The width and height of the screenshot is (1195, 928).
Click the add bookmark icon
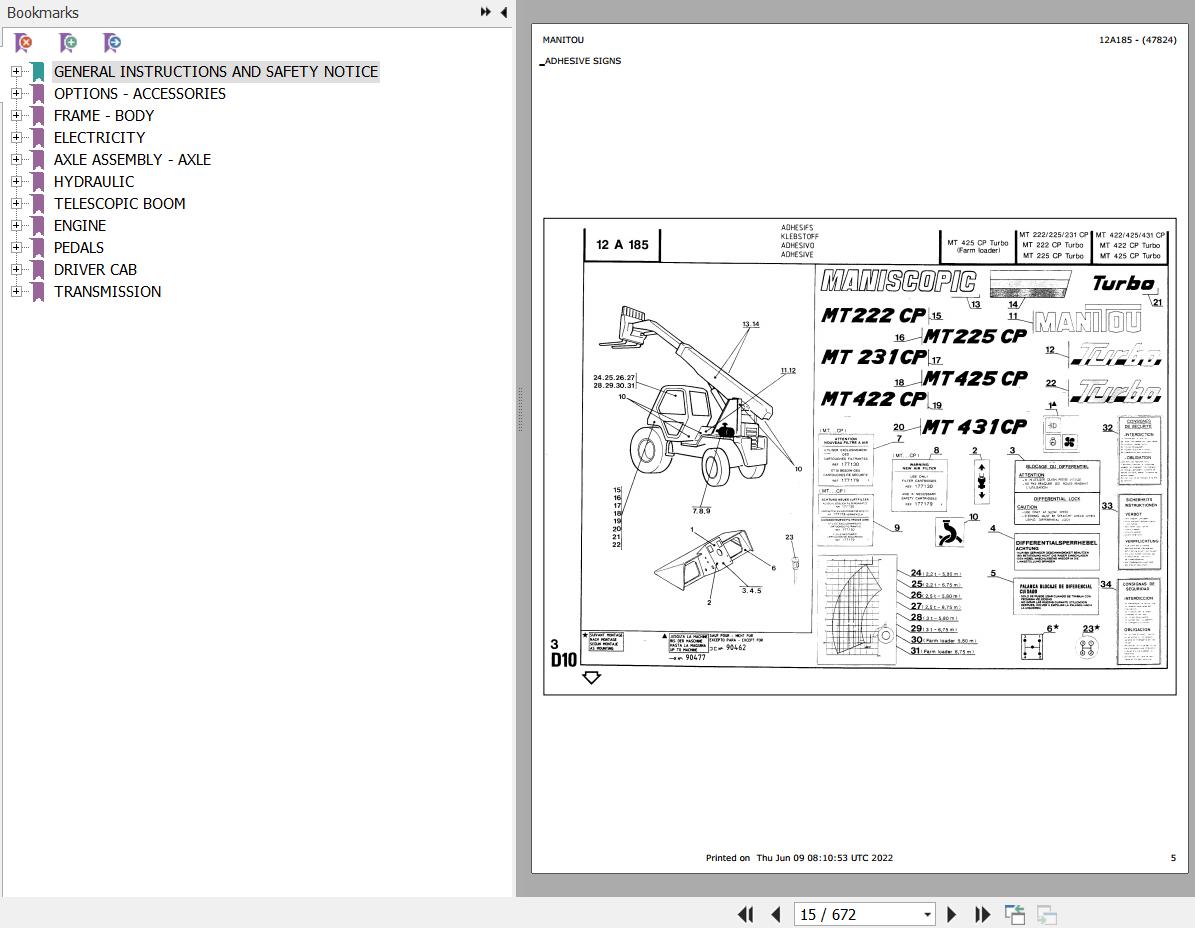click(68, 43)
